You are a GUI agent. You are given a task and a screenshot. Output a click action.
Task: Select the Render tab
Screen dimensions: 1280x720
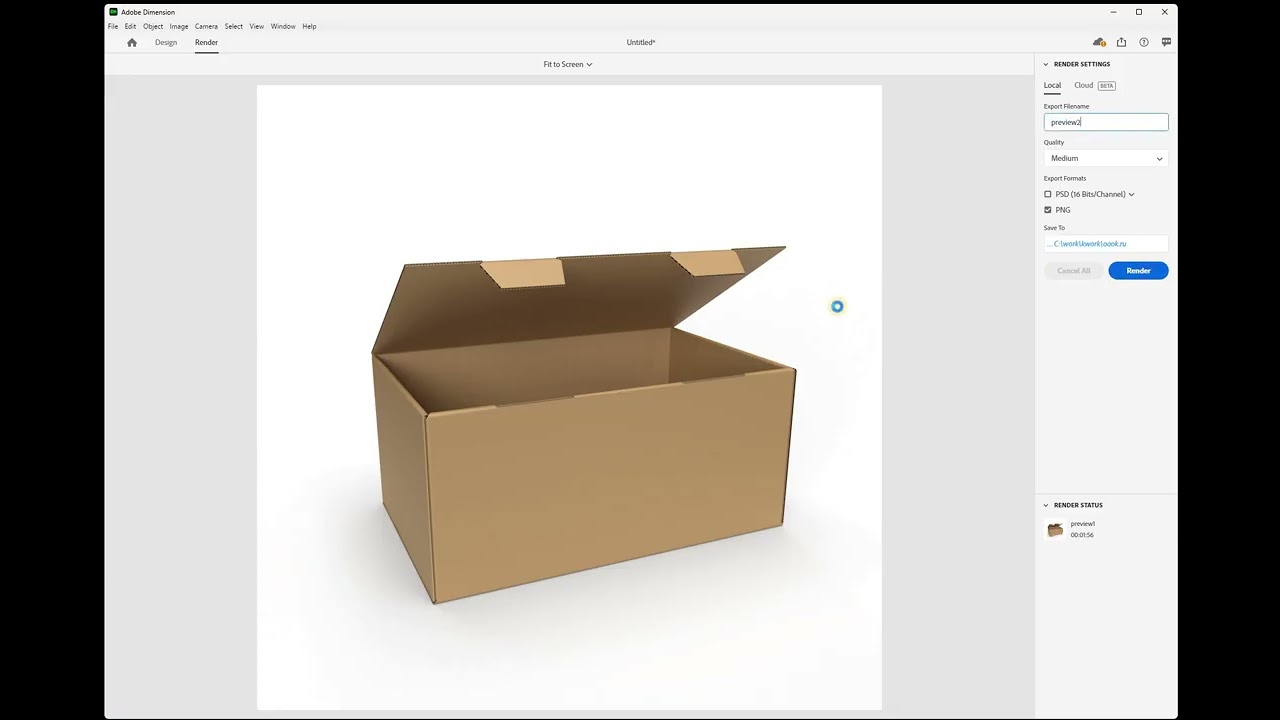point(206,42)
